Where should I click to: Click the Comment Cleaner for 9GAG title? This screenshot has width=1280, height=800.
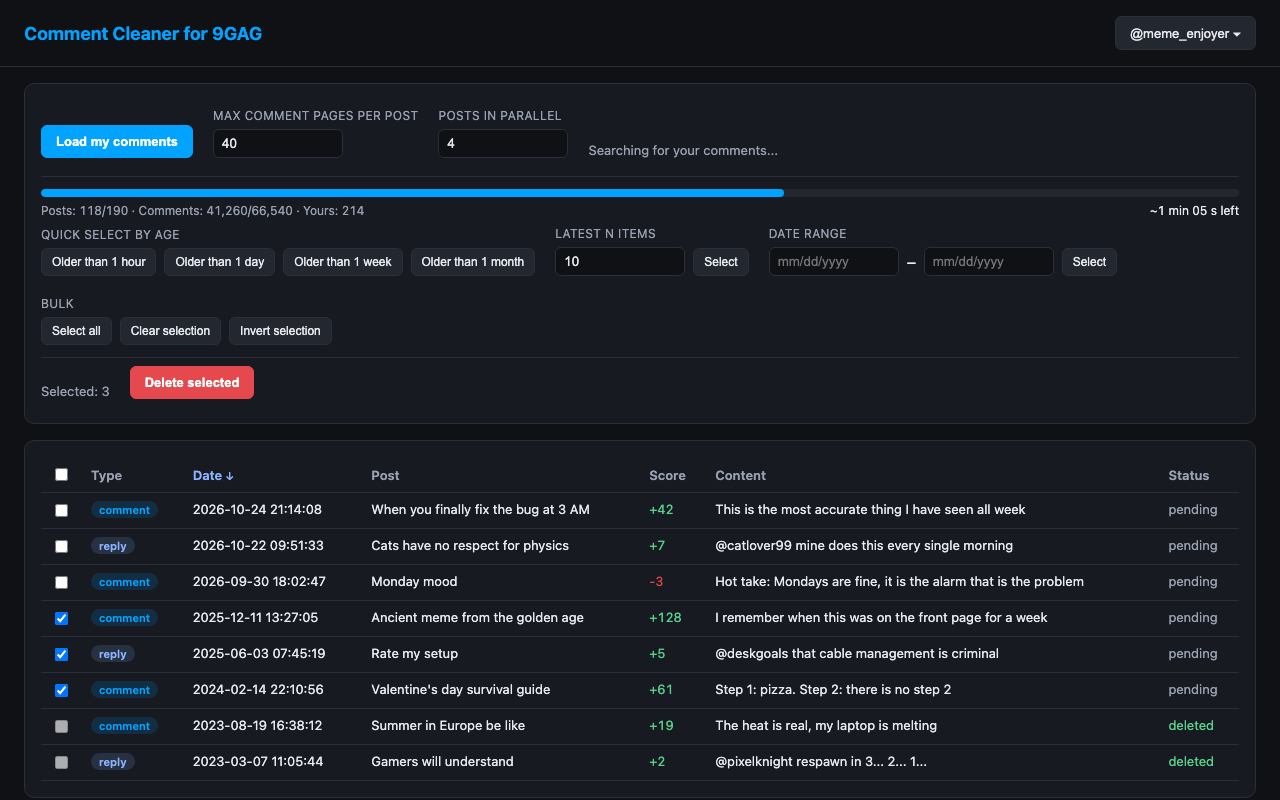point(143,34)
